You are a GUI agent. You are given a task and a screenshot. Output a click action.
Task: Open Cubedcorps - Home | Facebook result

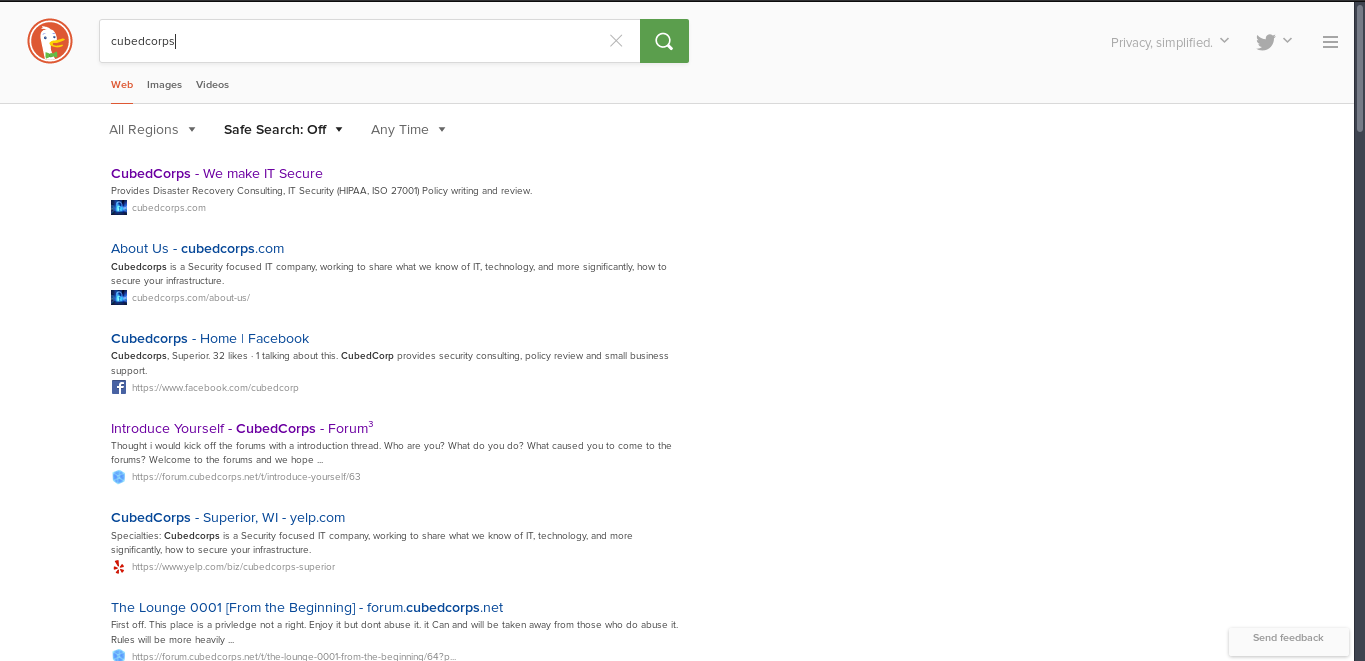(x=210, y=338)
